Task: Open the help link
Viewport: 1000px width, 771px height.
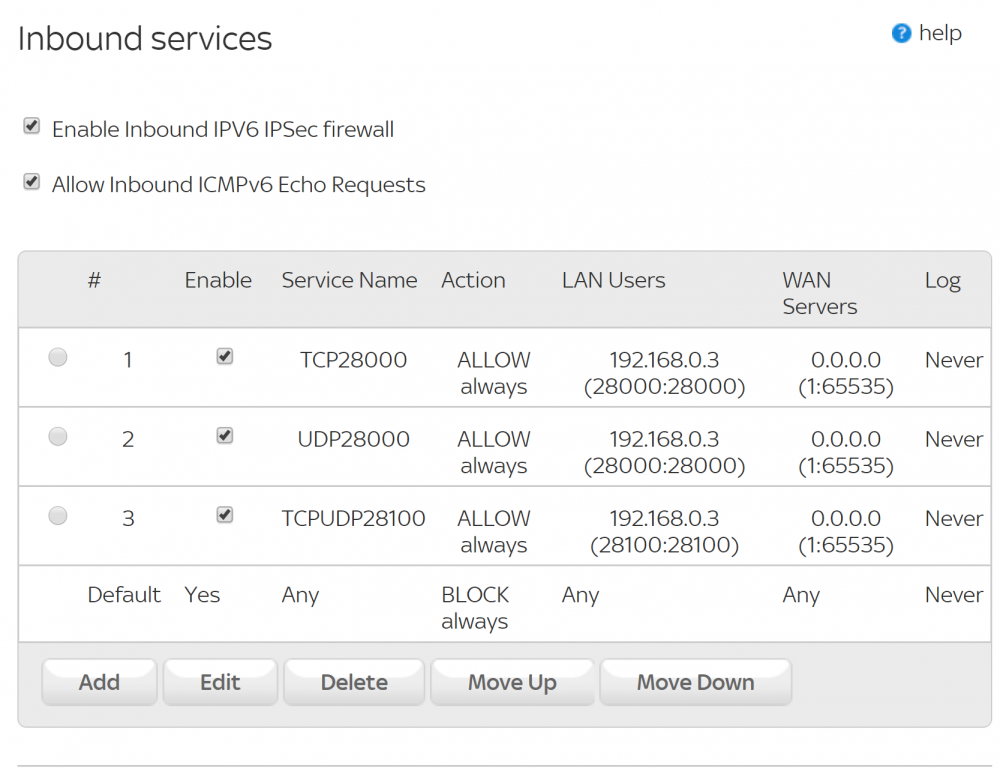Action: click(x=940, y=33)
